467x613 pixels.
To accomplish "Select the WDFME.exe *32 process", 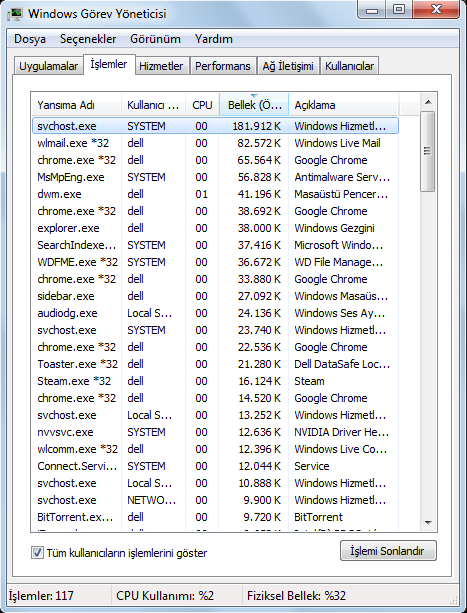I will (x=215, y=262).
